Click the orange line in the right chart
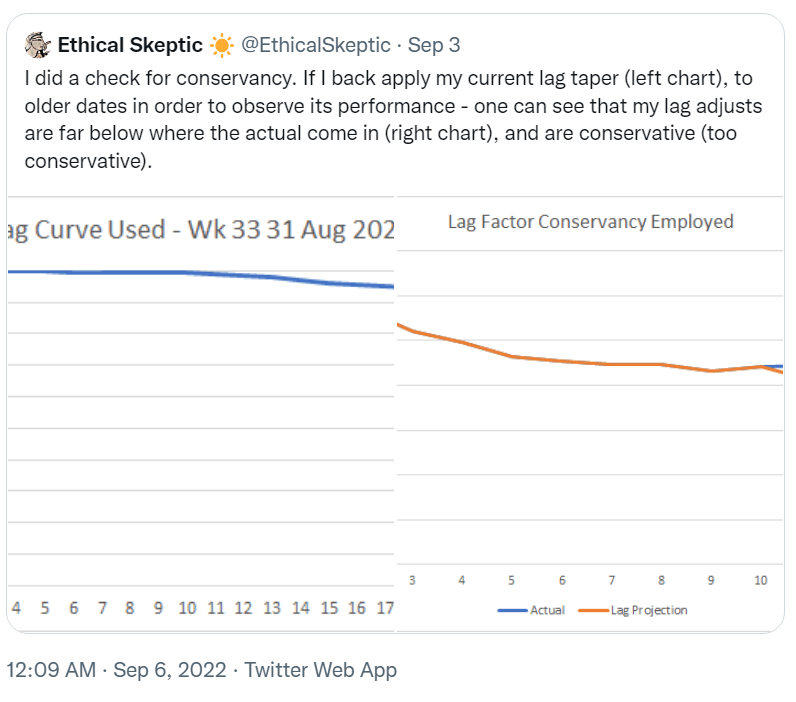 560,360
